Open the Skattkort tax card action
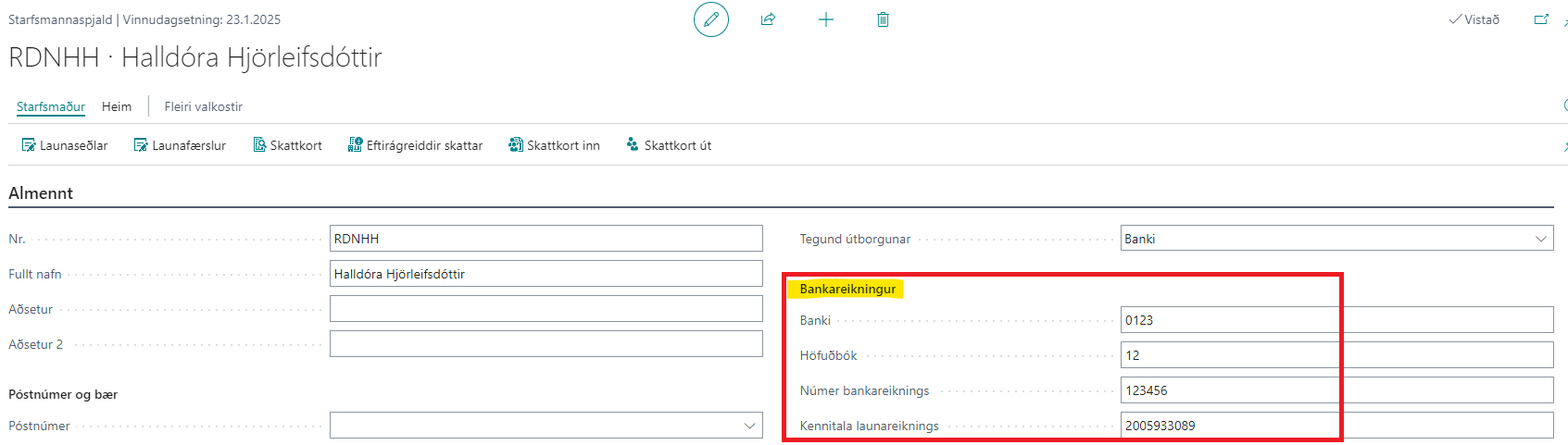The height and width of the screenshot is (445, 1568). [x=287, y=145]
